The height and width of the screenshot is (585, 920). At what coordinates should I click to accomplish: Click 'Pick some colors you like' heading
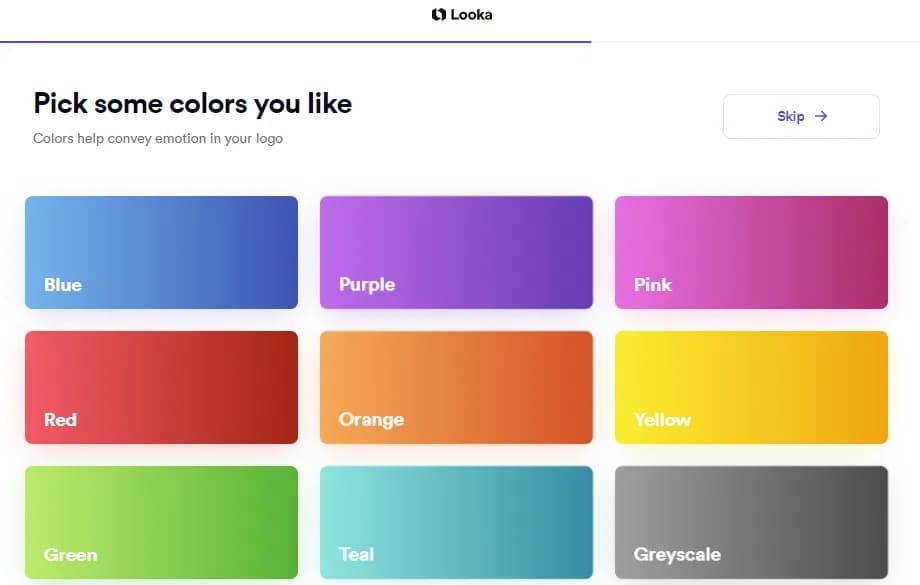pos(192,103)
